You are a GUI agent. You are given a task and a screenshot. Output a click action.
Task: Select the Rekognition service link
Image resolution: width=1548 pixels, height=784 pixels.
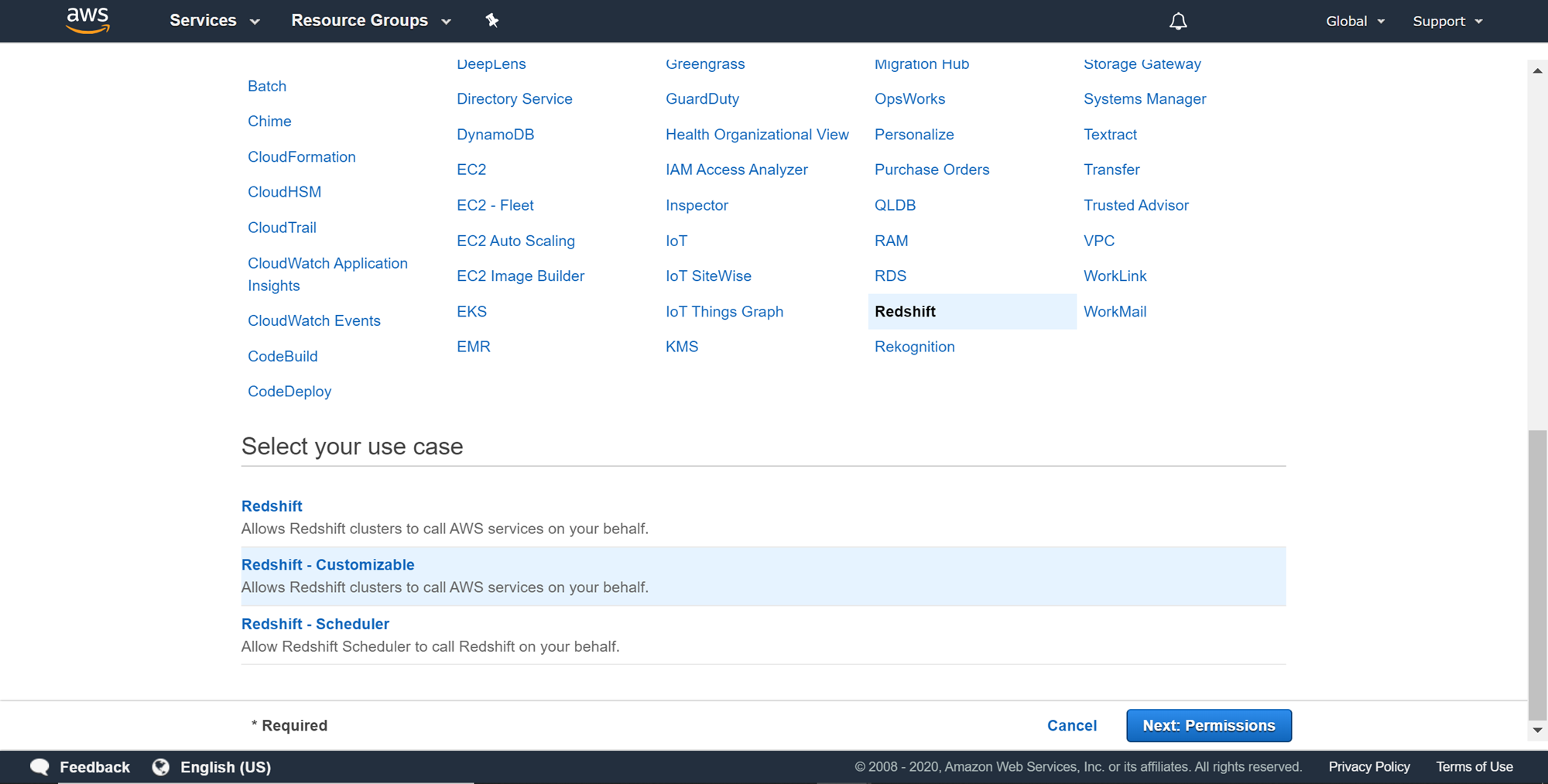click(x=914, y=347)
